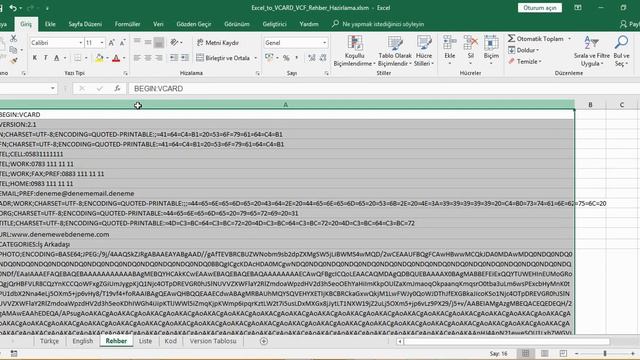Click the decrease decimal icon
Screen dimensions: 640x360
pos(323,58)
